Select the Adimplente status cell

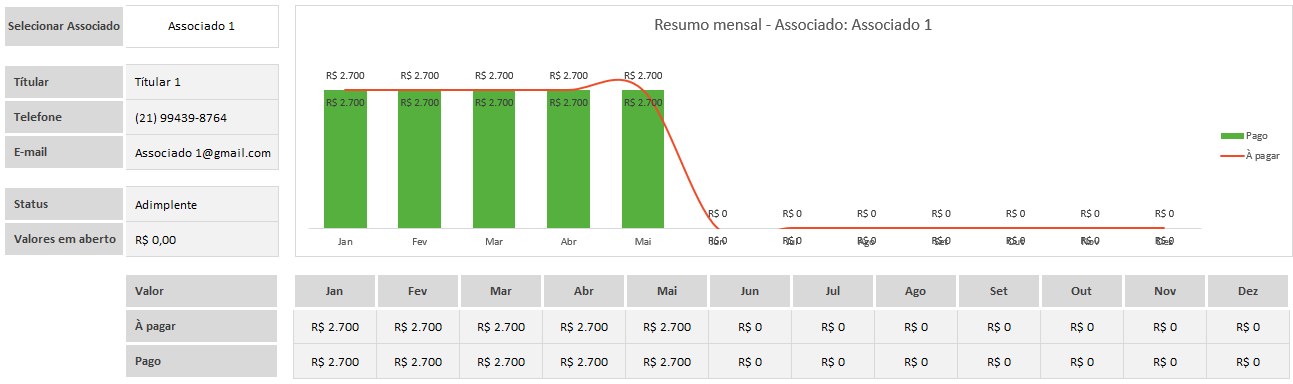pos(202,204)
